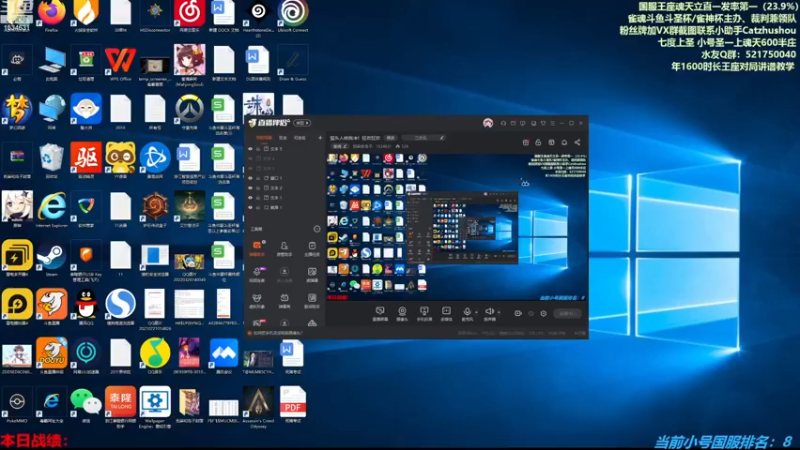Image resolution: width=800 pixels, height=450 pixels.
Task: Open the Tencent QQ penguin icon
Action: pyautogui.click(x=86, y=305)
